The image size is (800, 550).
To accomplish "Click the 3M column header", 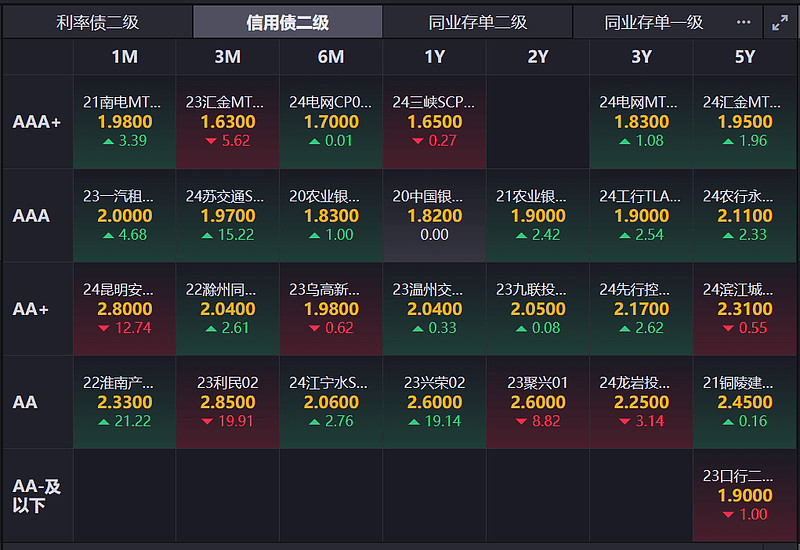I will pyautogui.click(x=228, y=57).
